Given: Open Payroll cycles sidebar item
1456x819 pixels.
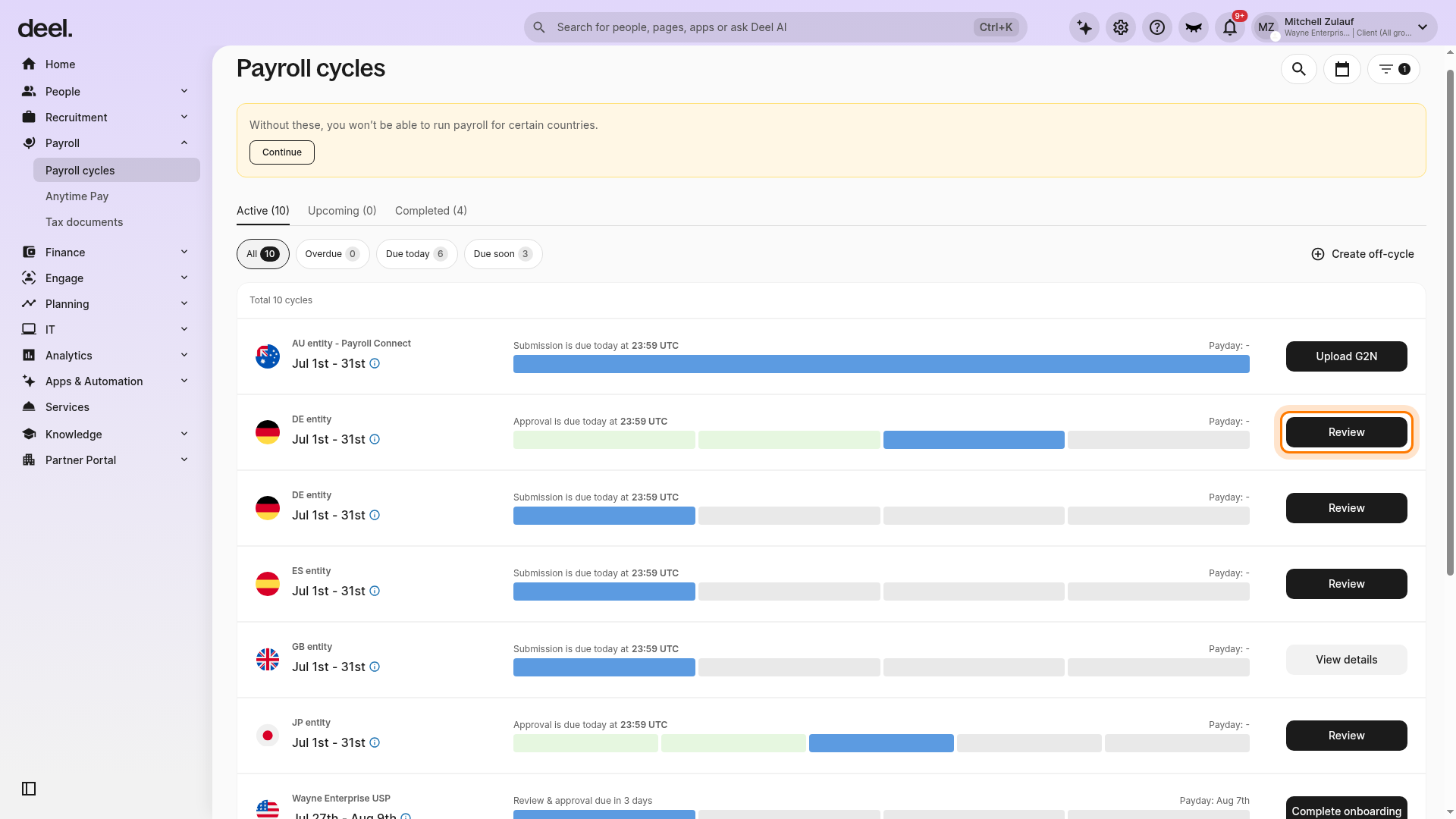Looking at the screenshot, I should click(x=117, y=170).
